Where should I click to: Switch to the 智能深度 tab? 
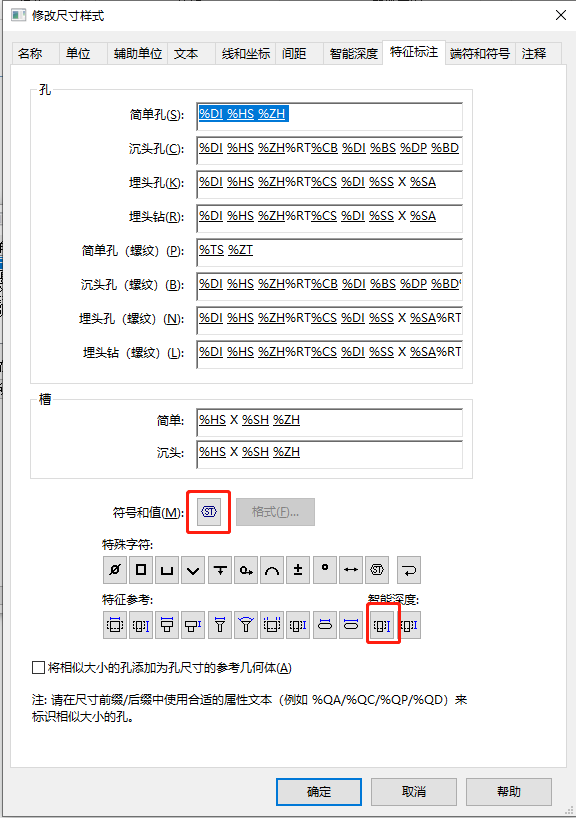coord(354,54)
